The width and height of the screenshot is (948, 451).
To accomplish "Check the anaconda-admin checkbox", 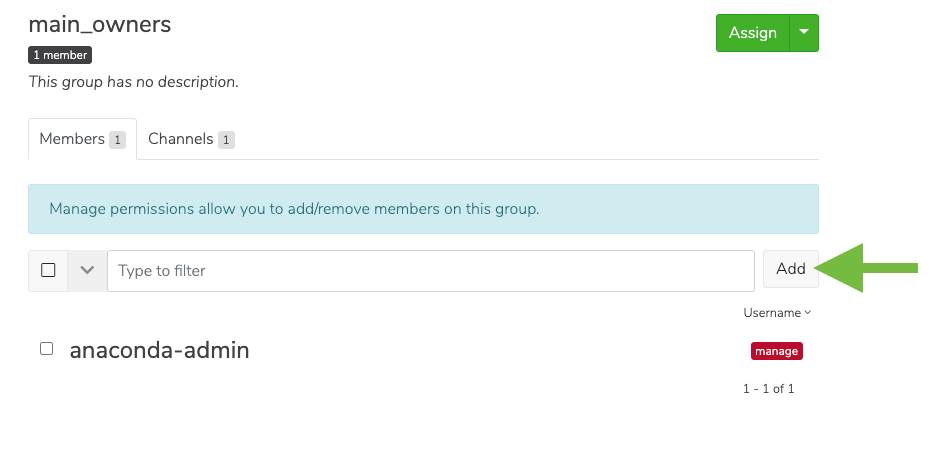I will pos(47,349).
